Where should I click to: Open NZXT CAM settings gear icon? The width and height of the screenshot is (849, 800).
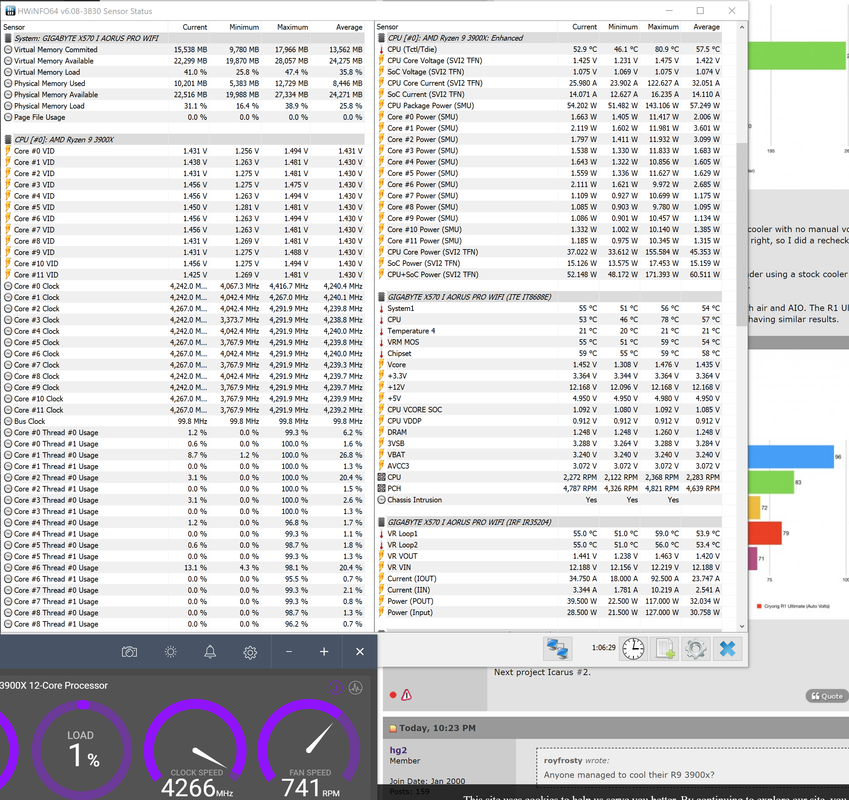pyautogui.click(x=250, y=652)
